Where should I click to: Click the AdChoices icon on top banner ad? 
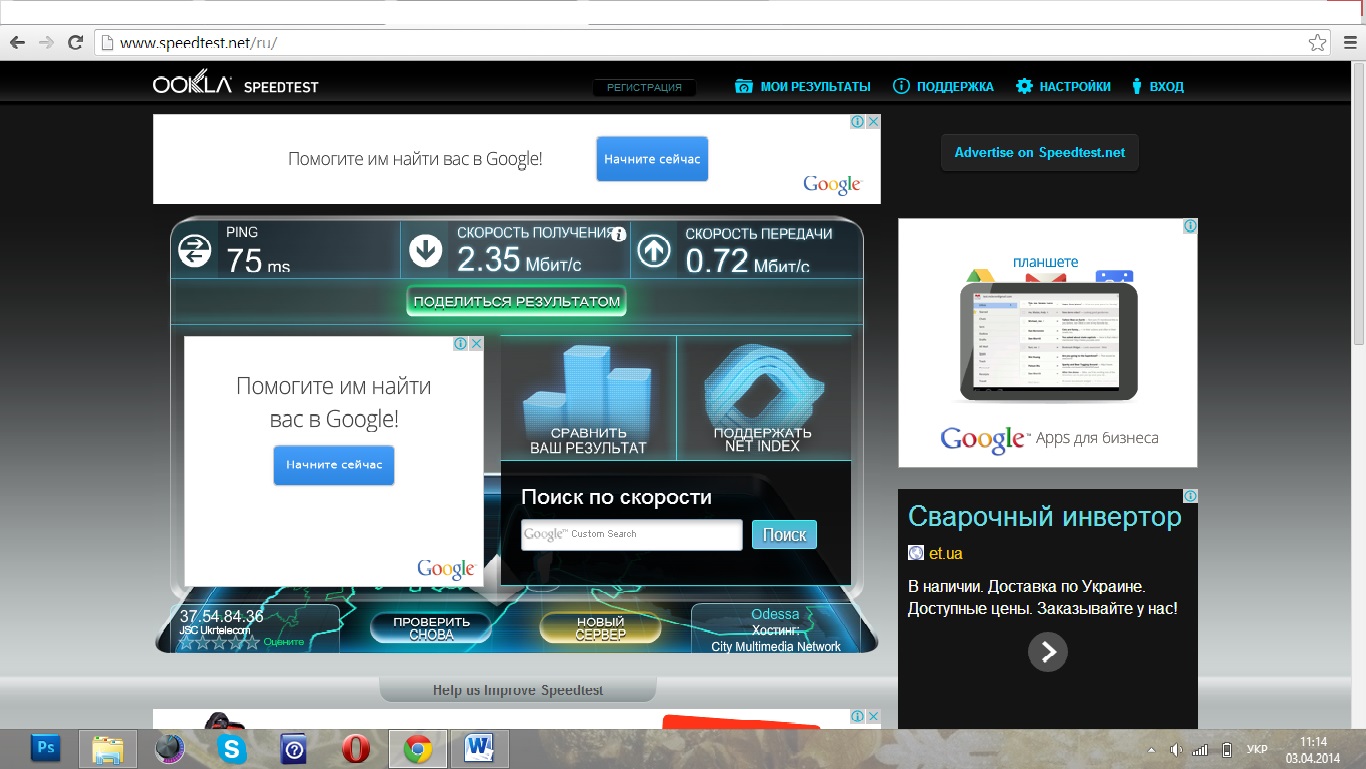(x=858, y=121)
